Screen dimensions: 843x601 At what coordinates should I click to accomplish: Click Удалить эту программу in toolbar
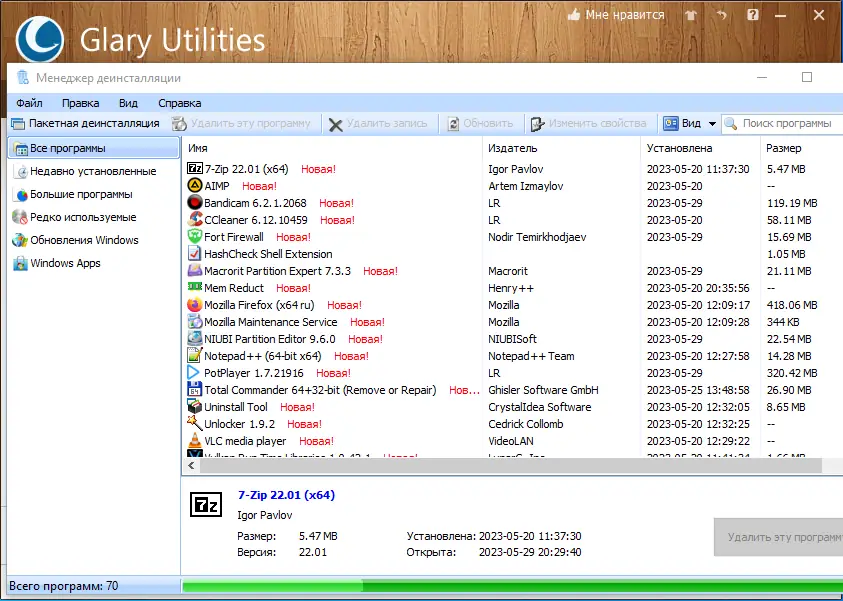point(241,124)
